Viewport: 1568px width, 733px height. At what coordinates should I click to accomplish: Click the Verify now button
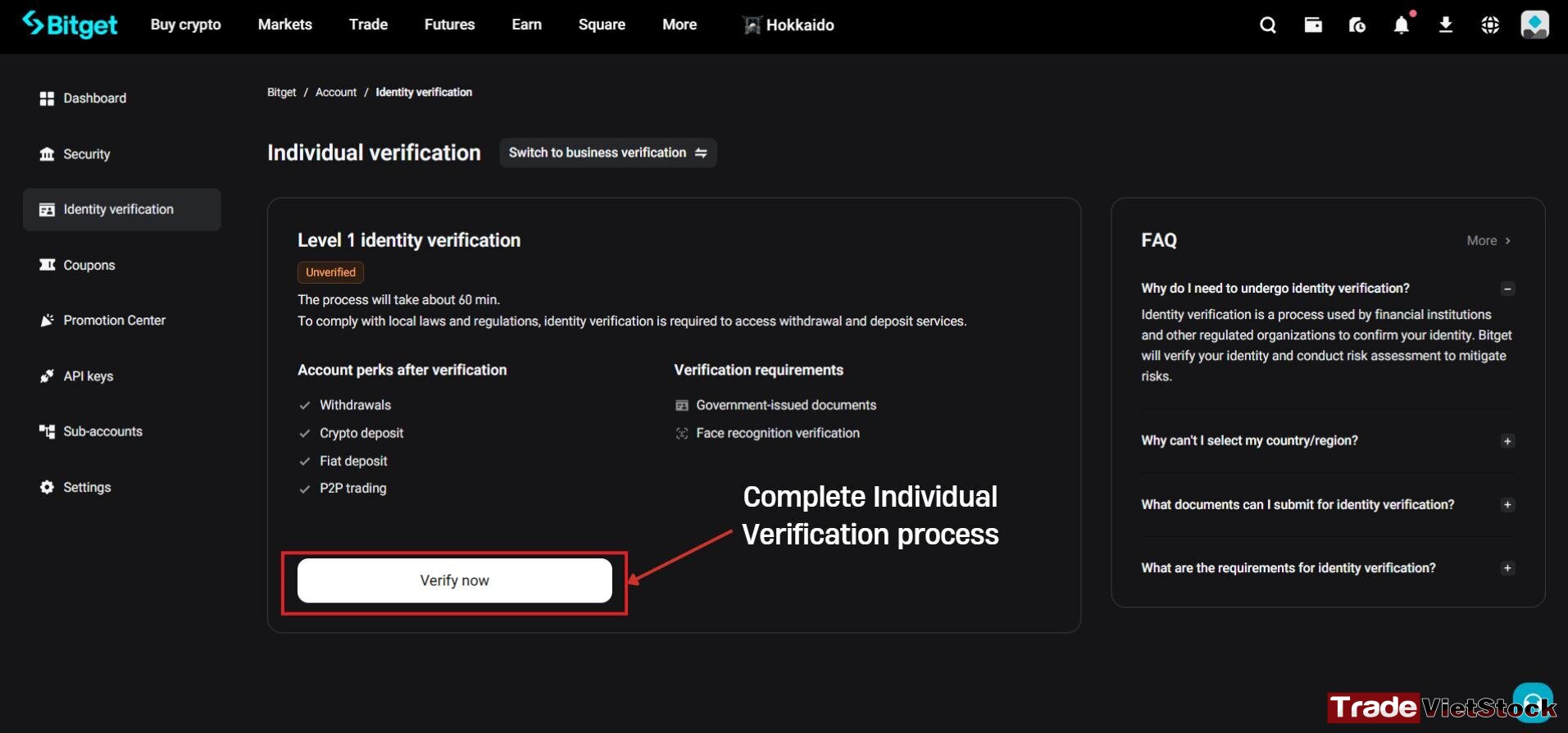(455, 580)
